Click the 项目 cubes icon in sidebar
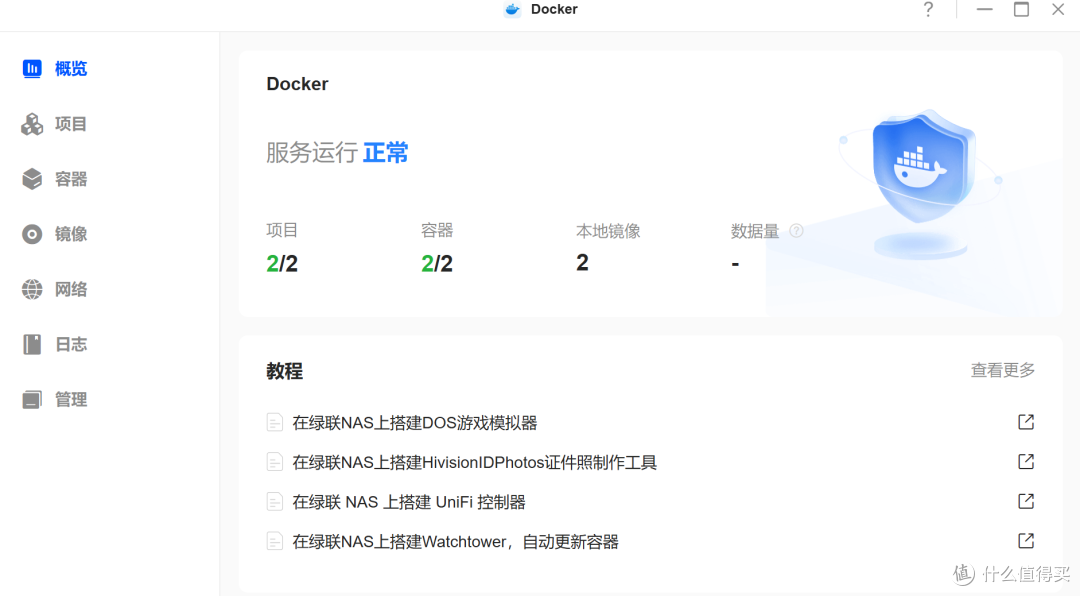This screenshot has height=596, width=1080. point(32,124)
